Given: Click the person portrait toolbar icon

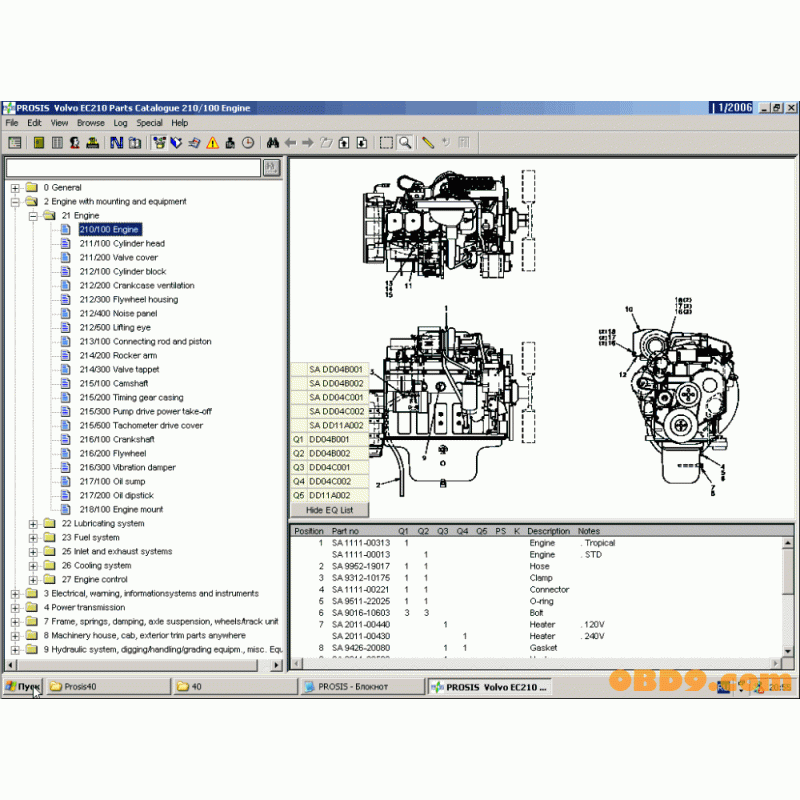Looking at the screenshot, I should (75, 143).
